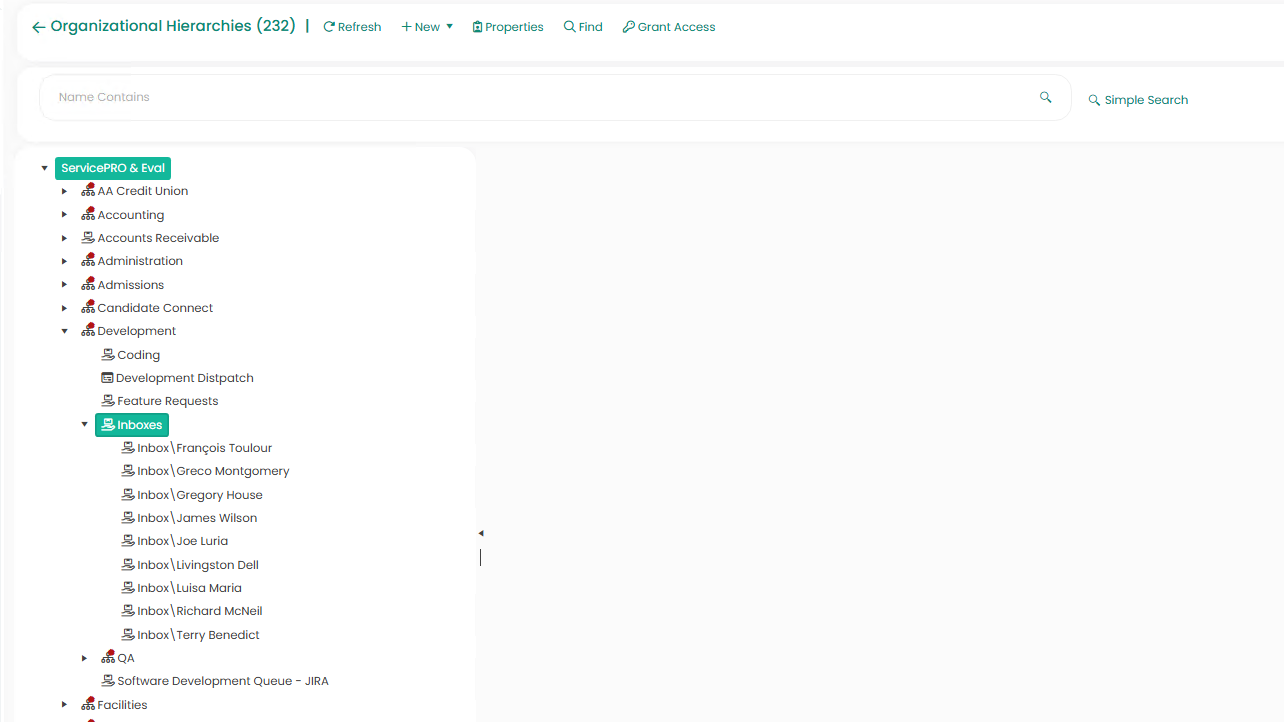The height and width of the screenshot is (722, 1284).
Task: Click the Name Contains search field
Action: pyautogui.click(x=540, y=97)
